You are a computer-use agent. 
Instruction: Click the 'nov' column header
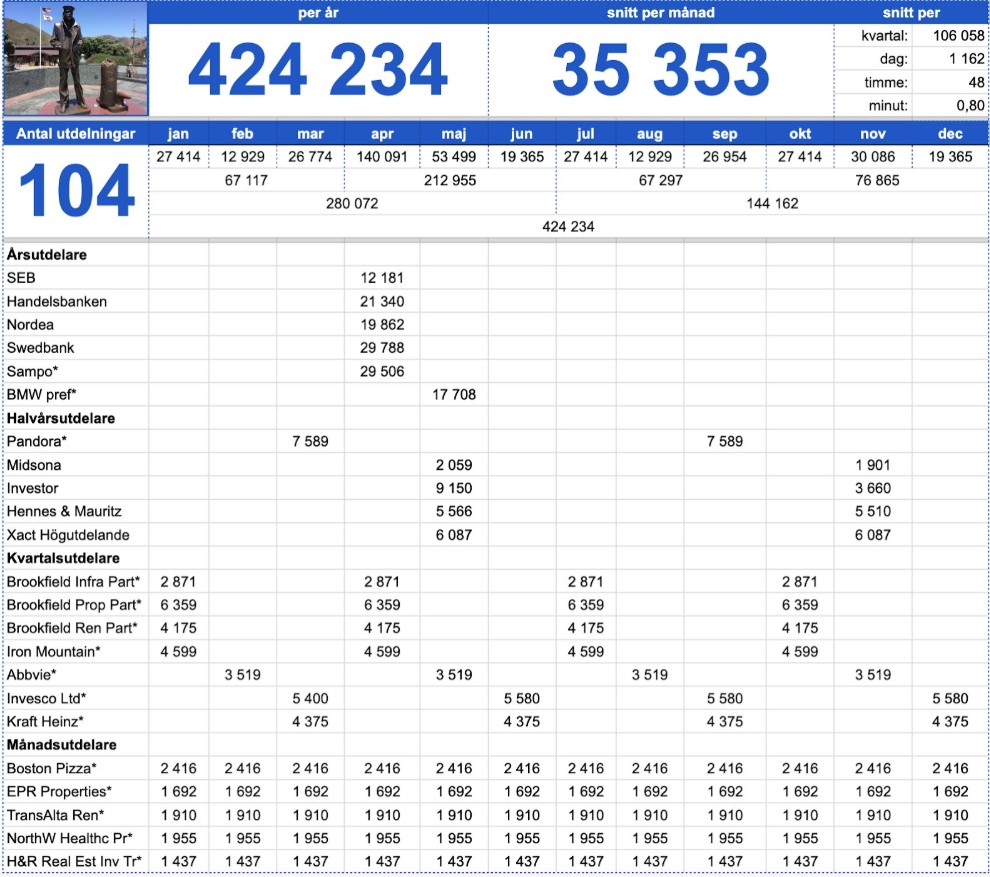pos(873,134)
